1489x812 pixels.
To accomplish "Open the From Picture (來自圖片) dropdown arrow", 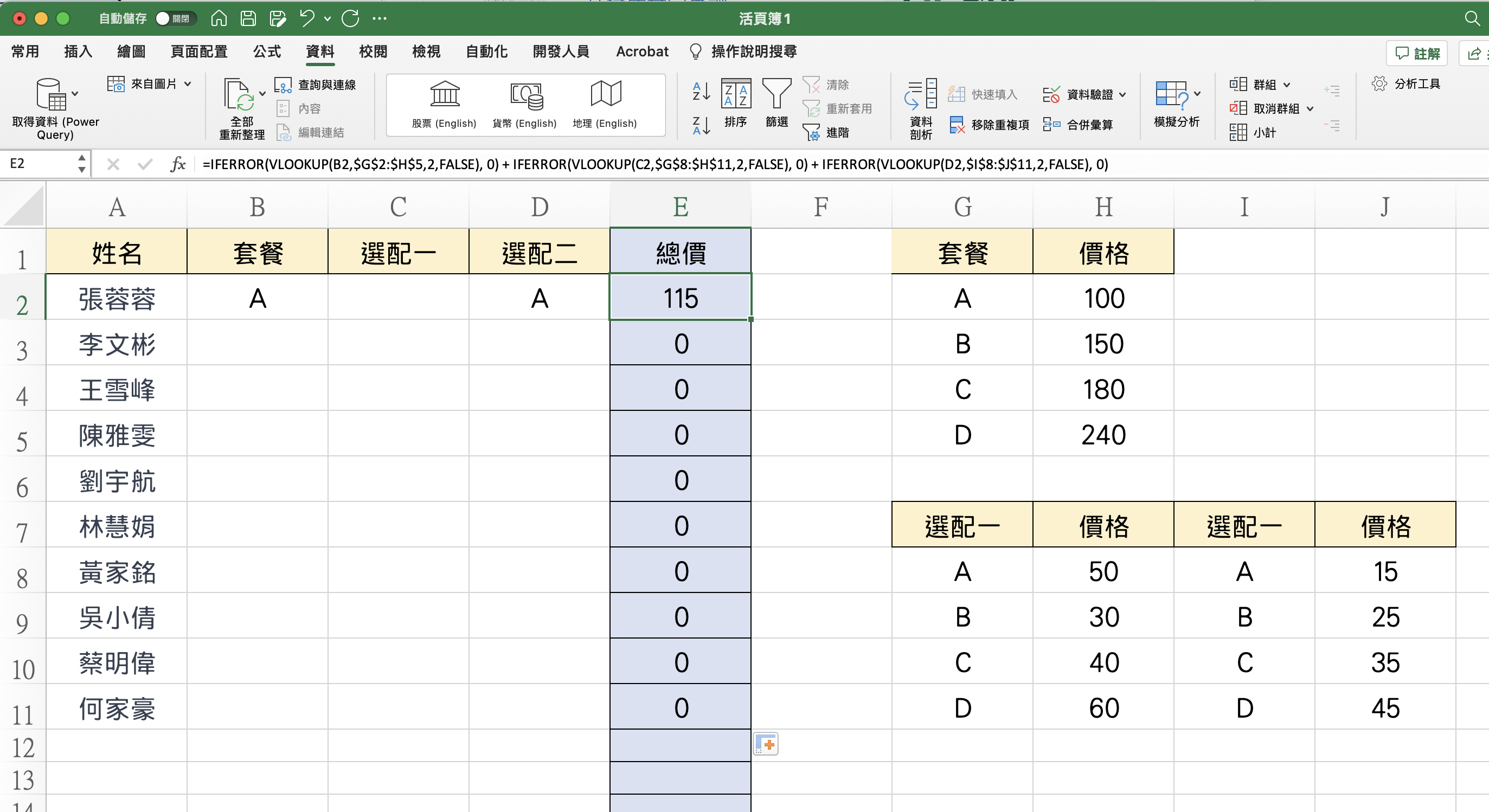I will pyautogui.click(x=188, y=84).
